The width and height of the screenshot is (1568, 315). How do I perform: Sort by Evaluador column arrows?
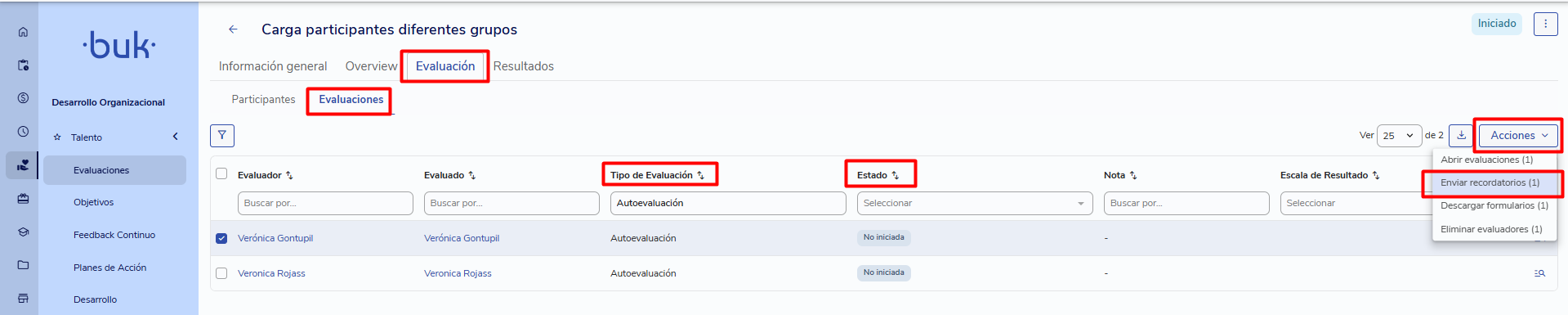tap(289, 175)
